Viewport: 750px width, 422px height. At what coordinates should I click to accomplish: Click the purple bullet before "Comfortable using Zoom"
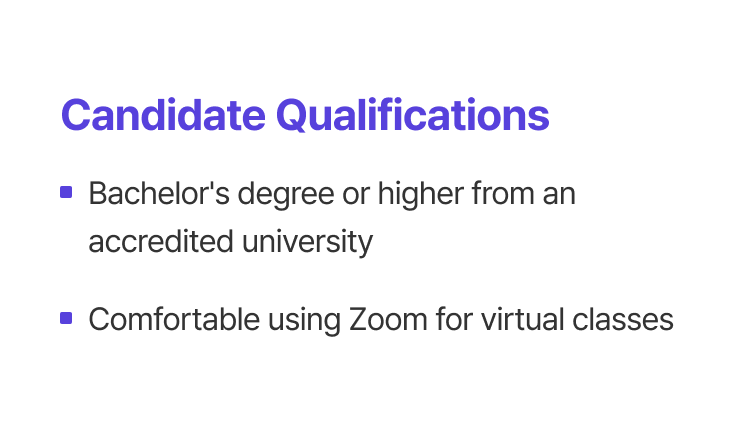66,318
